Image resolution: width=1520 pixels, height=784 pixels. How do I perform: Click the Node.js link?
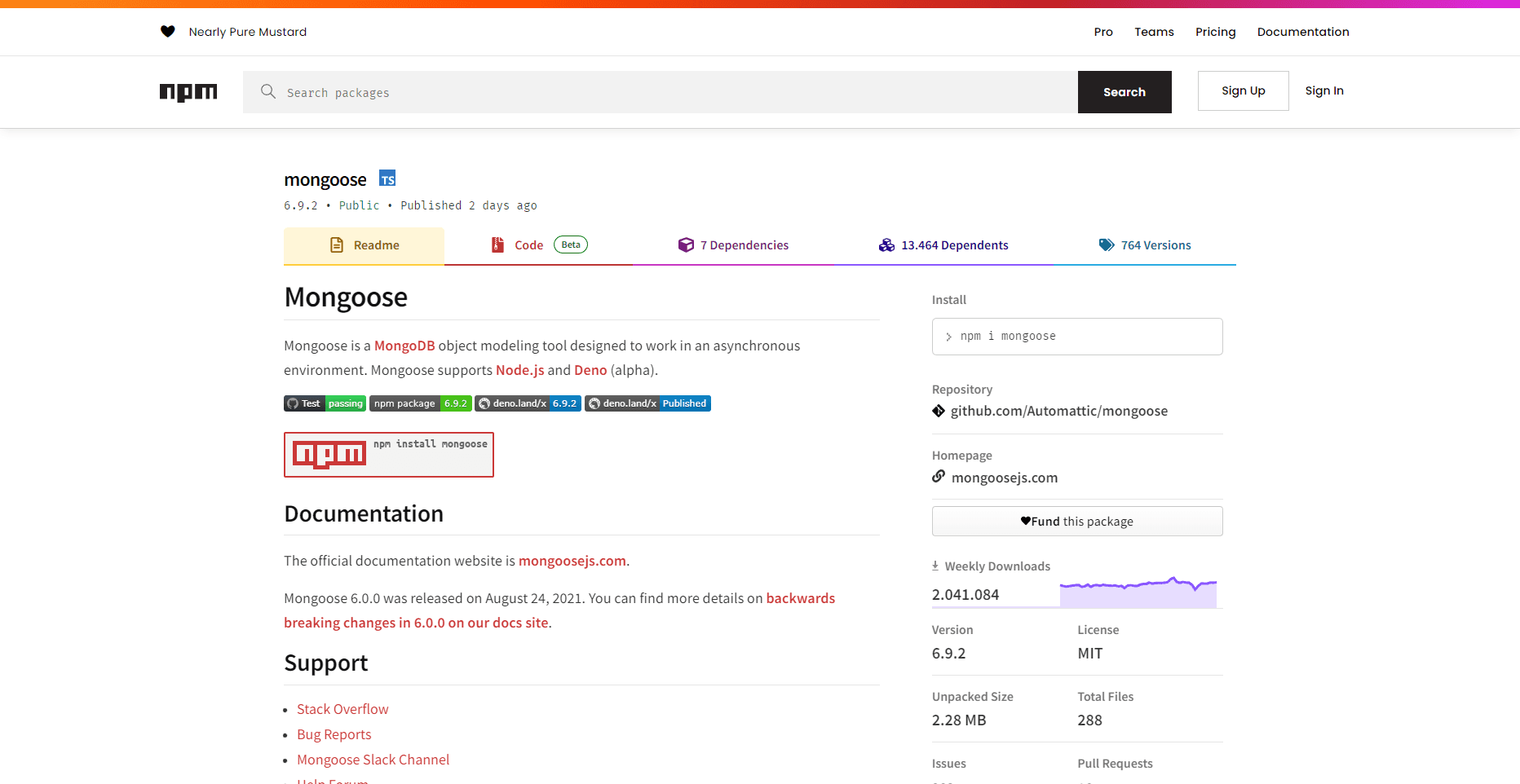(x=519, y=370)
